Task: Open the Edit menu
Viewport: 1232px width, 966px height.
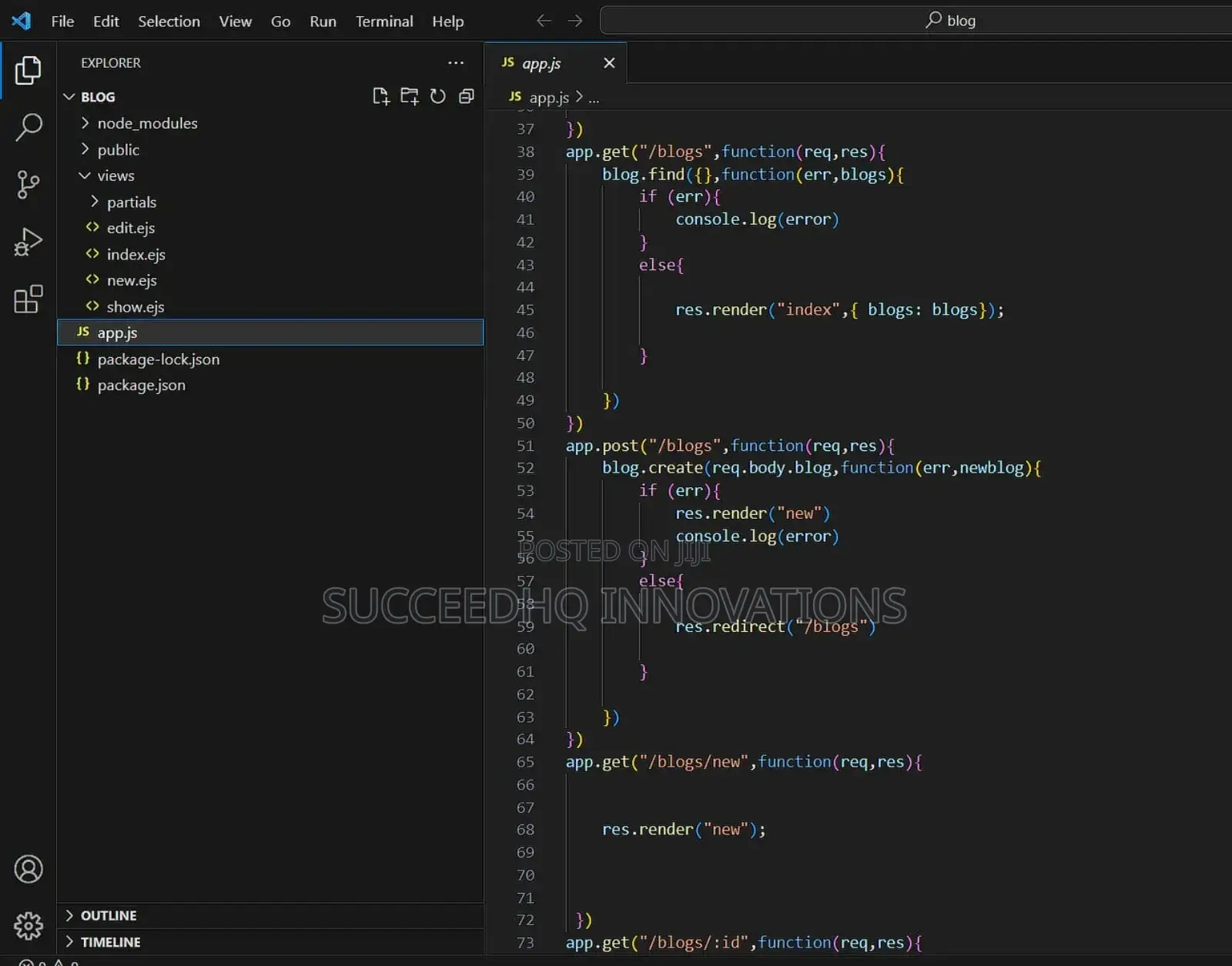Action: pos(106,22)
